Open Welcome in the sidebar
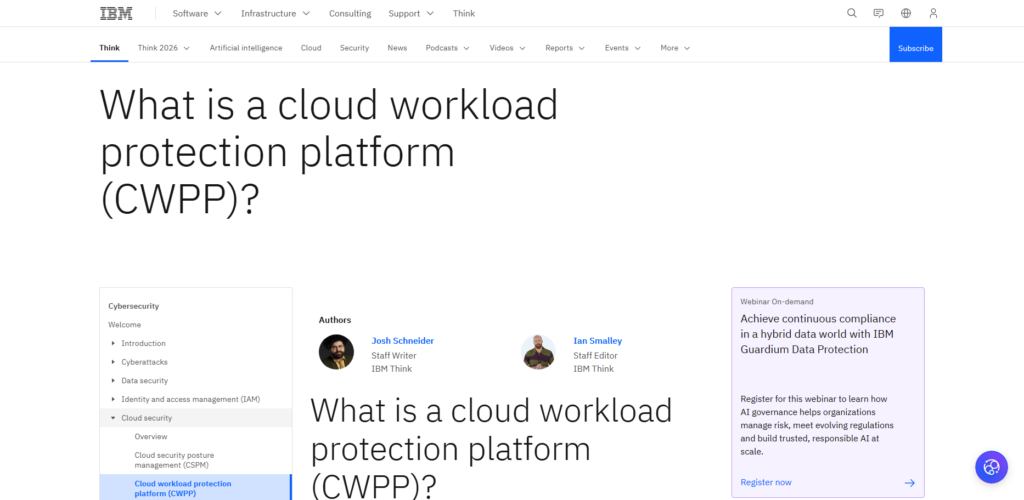 (125, 324)
